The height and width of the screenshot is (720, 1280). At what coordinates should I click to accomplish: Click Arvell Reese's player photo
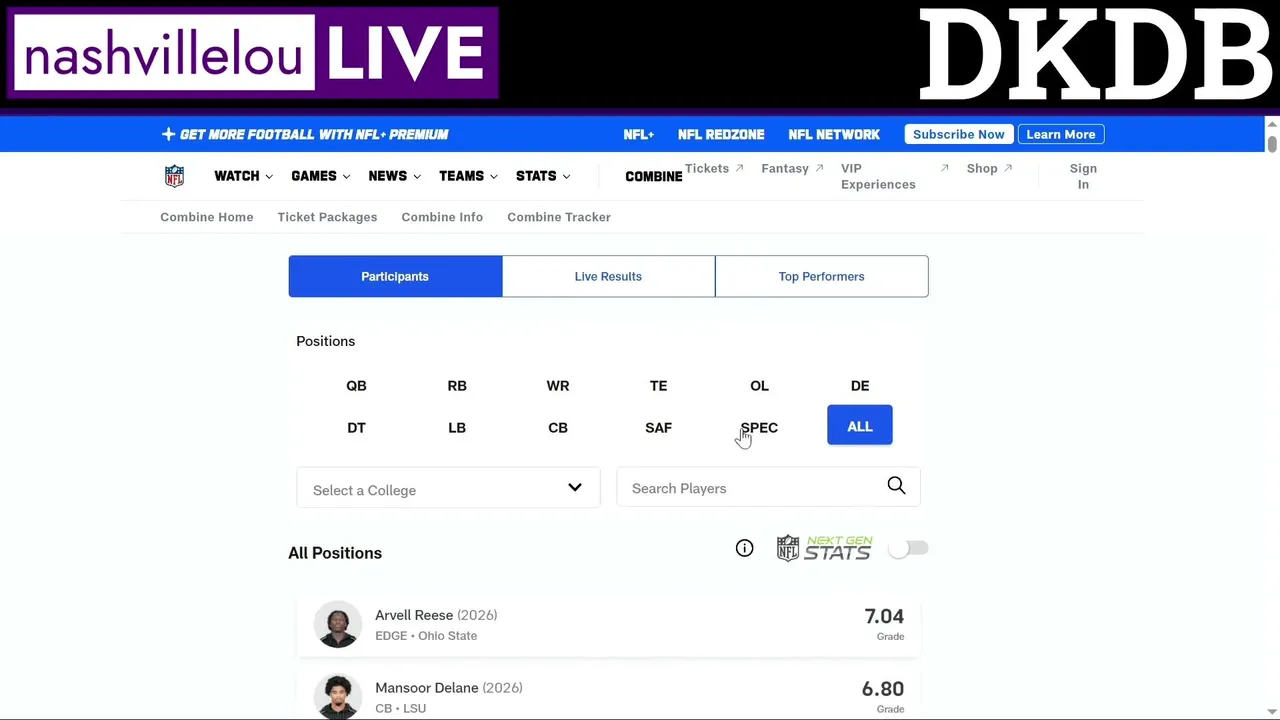point(338,624)
